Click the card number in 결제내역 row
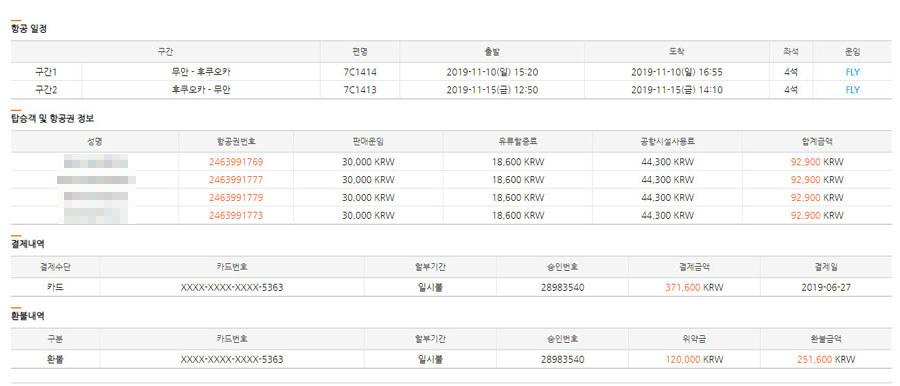The height and width of the screenshot is (386, 900). click(232, 287)
